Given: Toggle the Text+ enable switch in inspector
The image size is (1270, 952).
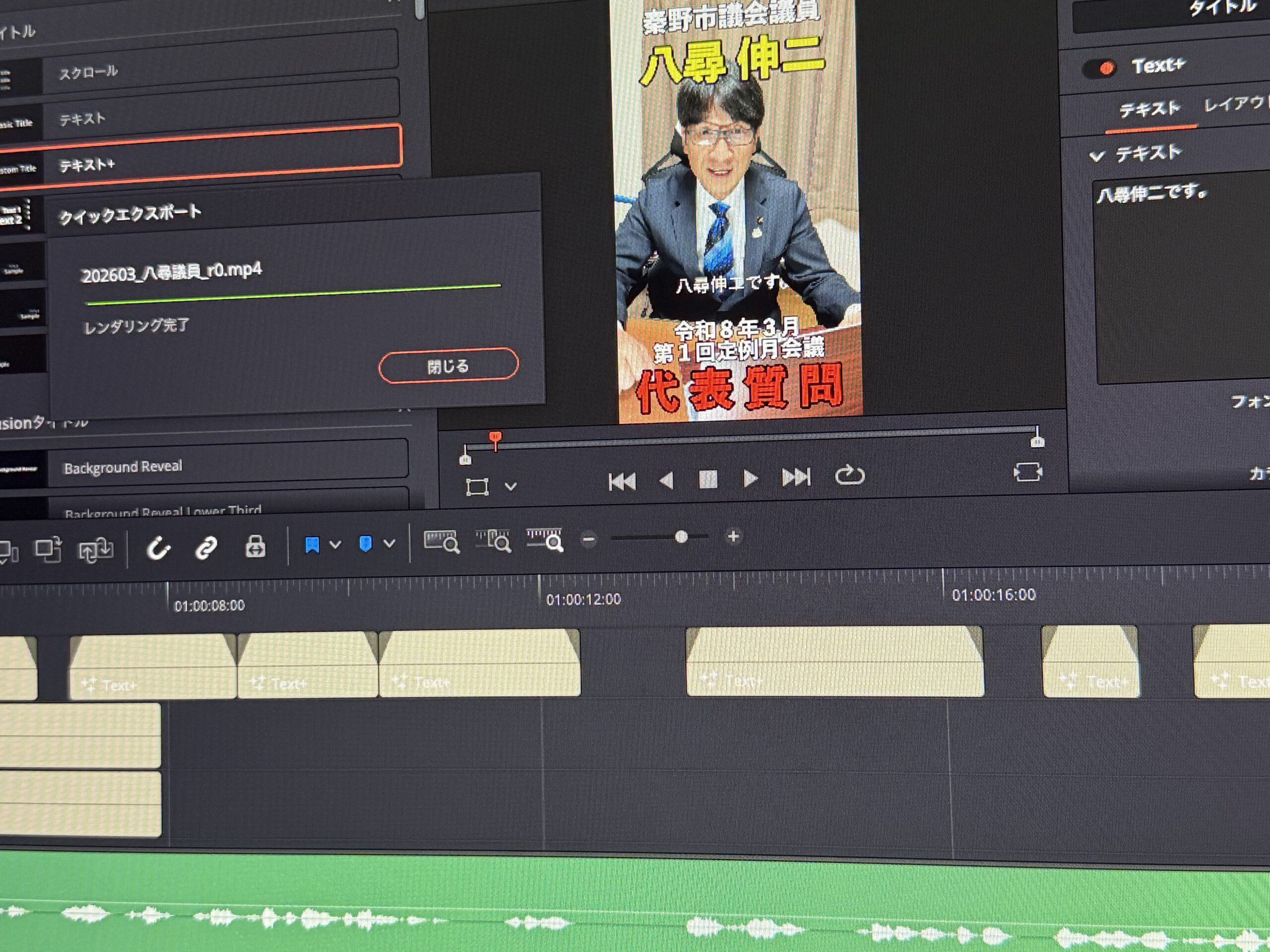Looking at the screenshot, I should 1099,68.
